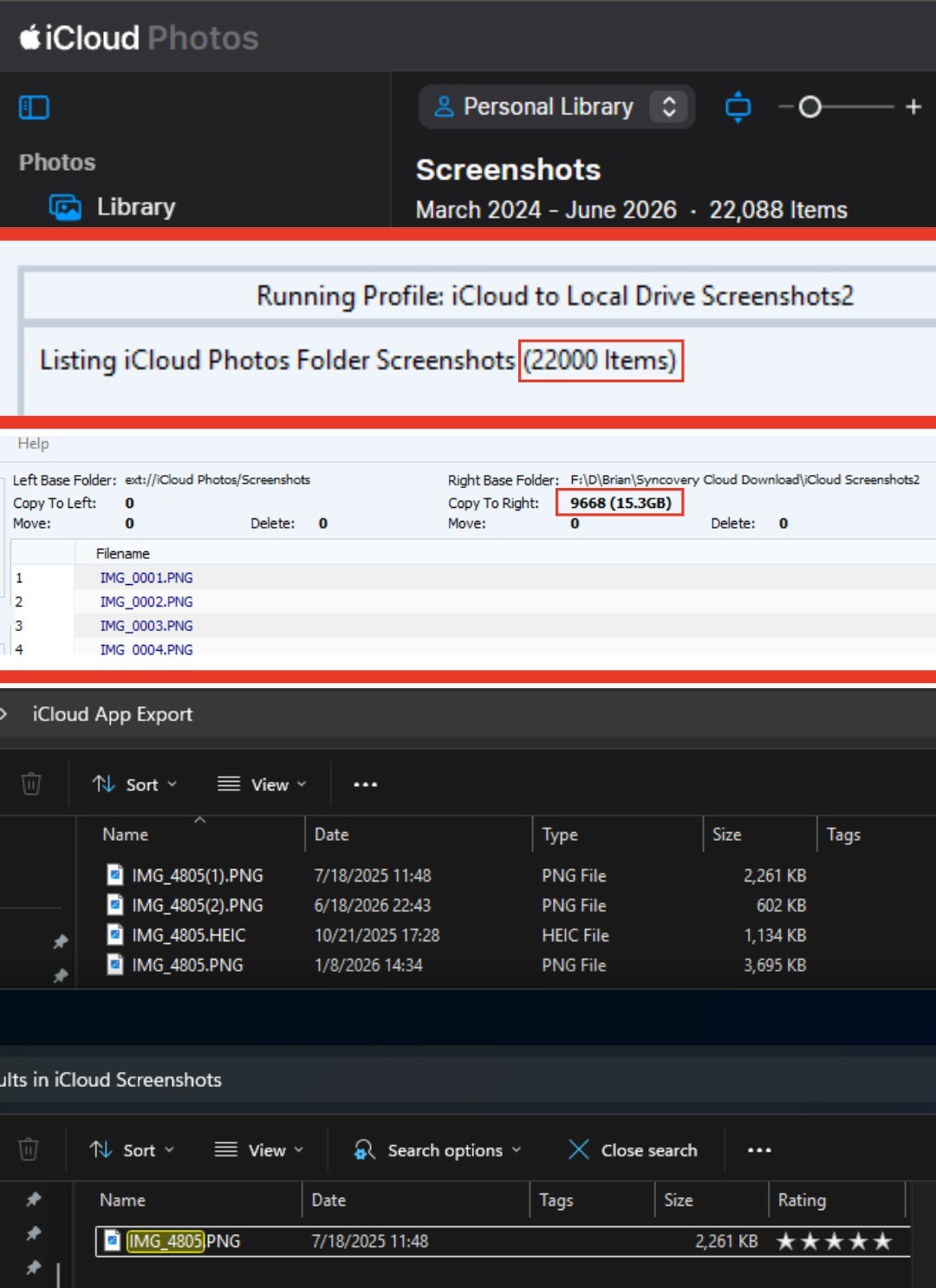
Task: Click the zoom slider knob
Action: click(x=809, y=107)
